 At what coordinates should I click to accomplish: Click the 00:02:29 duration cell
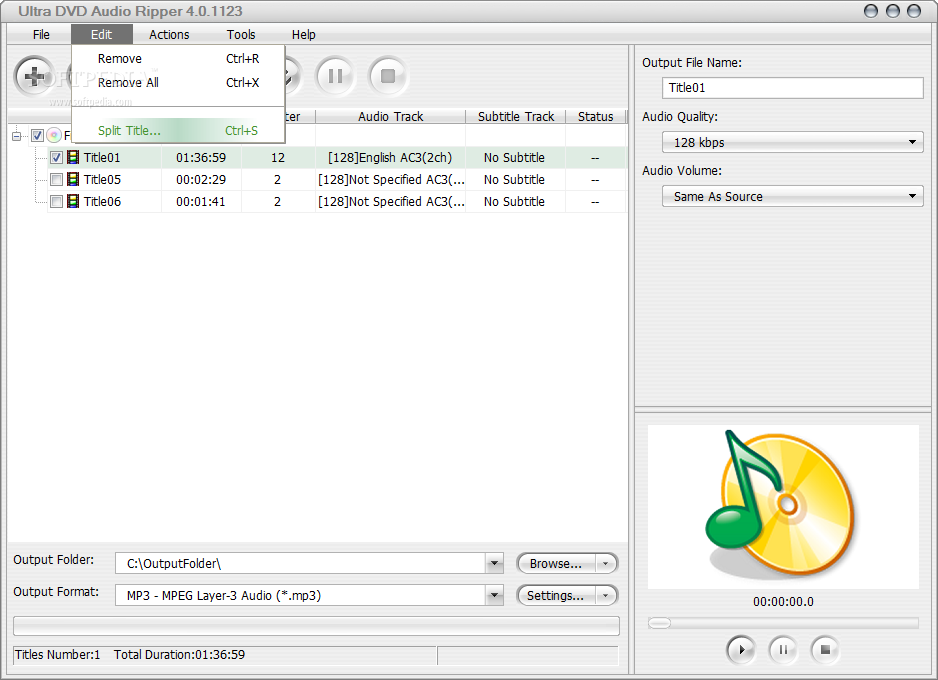pyautogui.click(x=201, y=179)
